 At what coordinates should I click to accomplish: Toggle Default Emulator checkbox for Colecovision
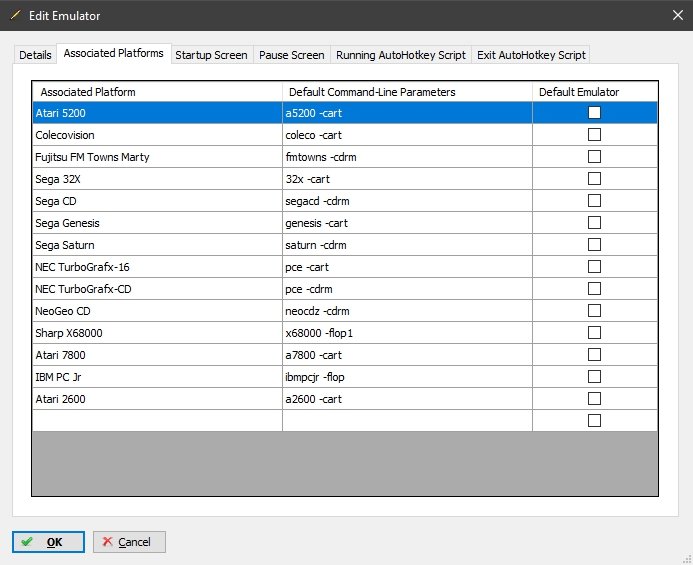click(x=594, y=134)
